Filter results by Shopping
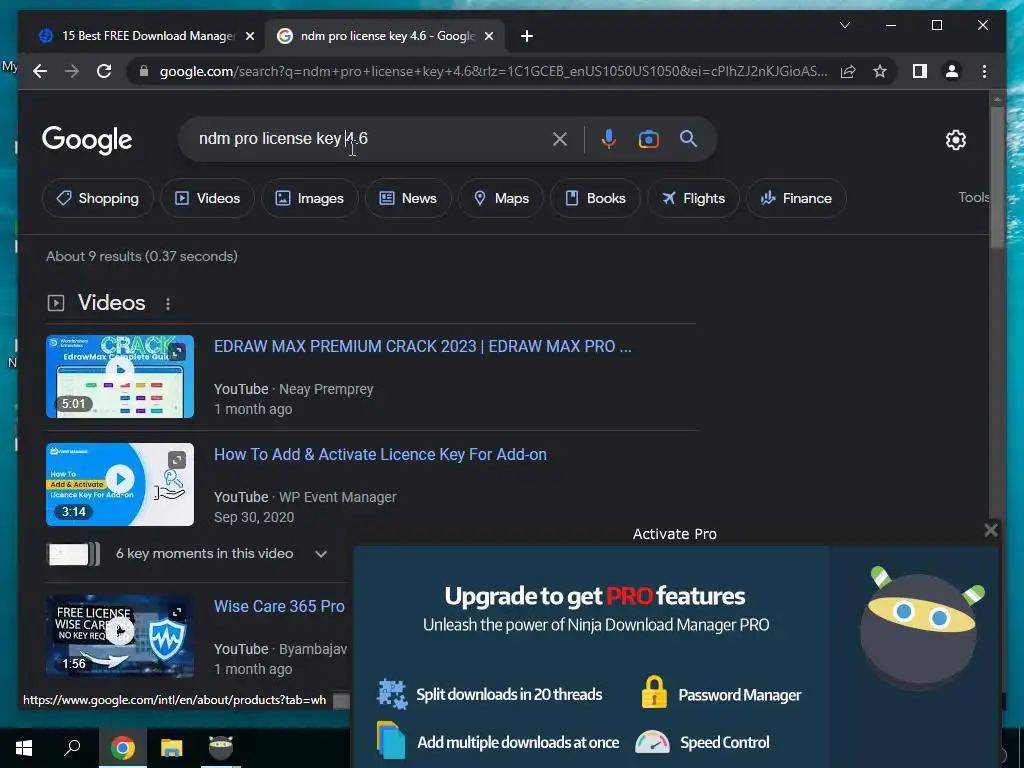This screenshot has height=768, width=1024. click(97, 198)
